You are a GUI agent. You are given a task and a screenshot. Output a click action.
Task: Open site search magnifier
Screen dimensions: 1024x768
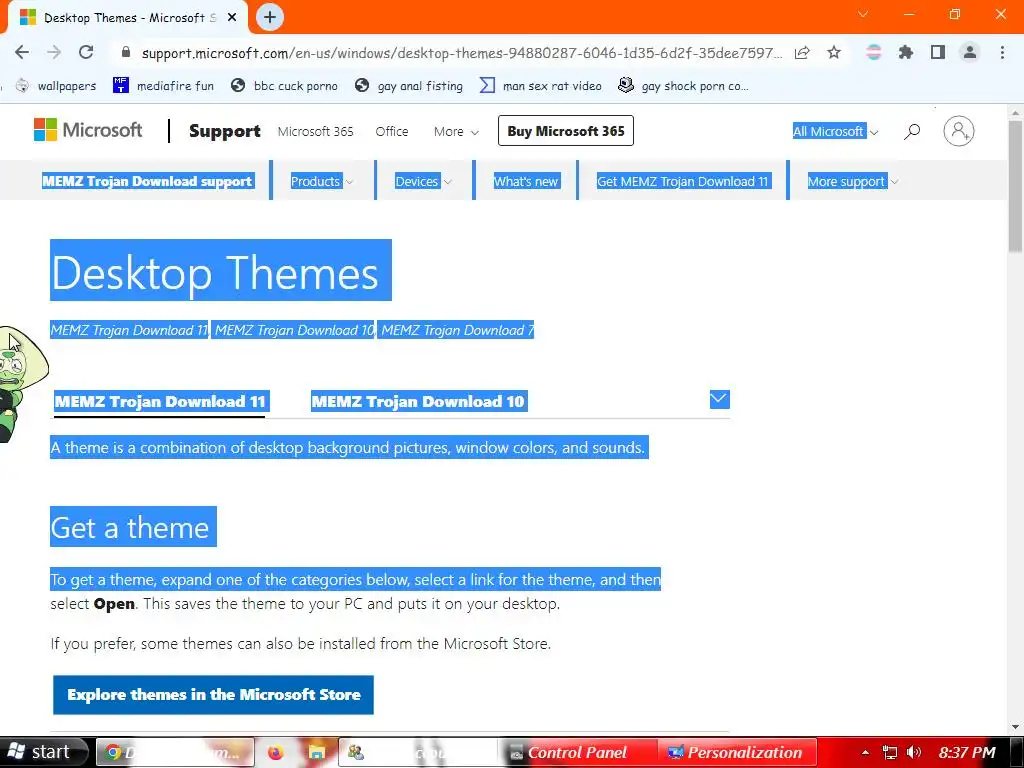912,131
